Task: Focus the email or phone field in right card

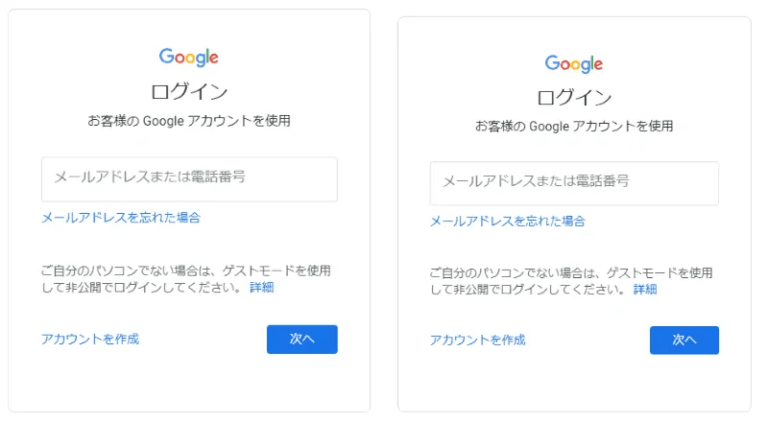Action: click(574, 183)
